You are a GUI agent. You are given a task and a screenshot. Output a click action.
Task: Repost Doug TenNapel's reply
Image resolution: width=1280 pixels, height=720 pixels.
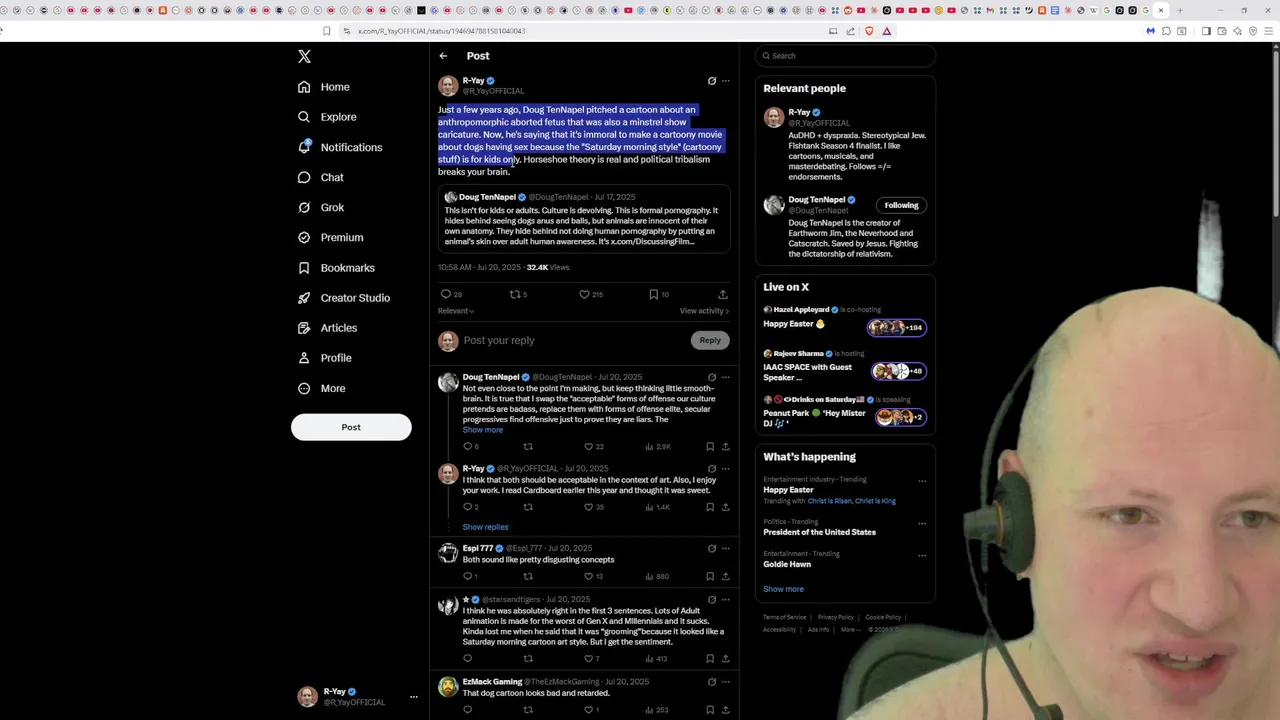click(x=528, y=447)
